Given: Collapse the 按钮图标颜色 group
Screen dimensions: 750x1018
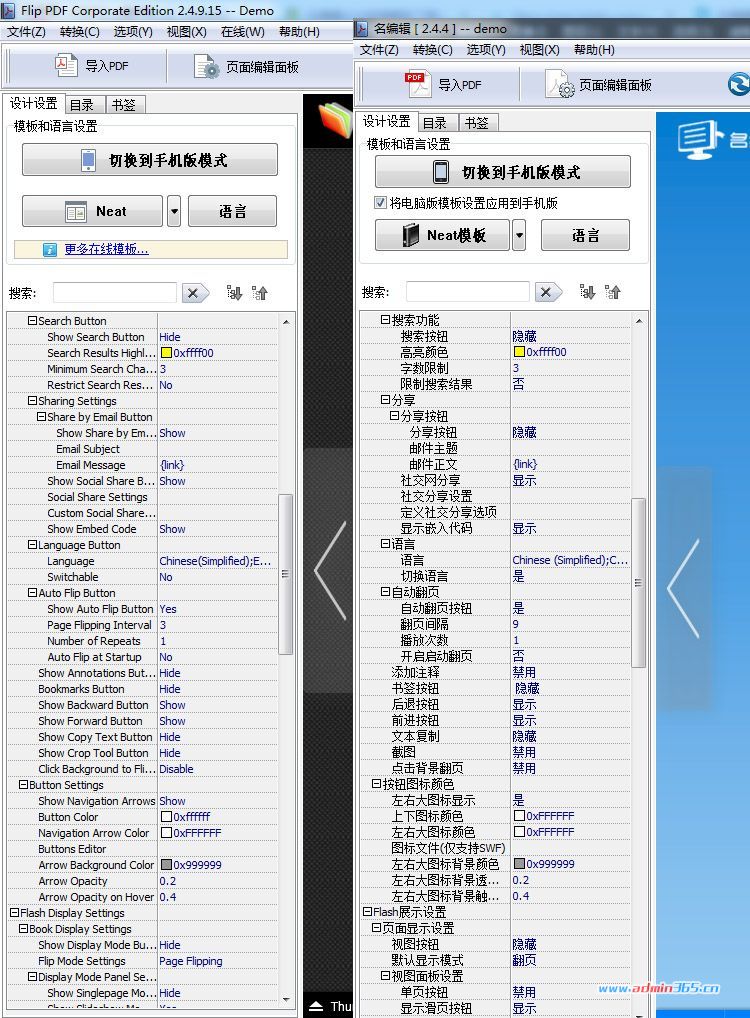Looking at the screenshot, I should [x=376, y=784].
